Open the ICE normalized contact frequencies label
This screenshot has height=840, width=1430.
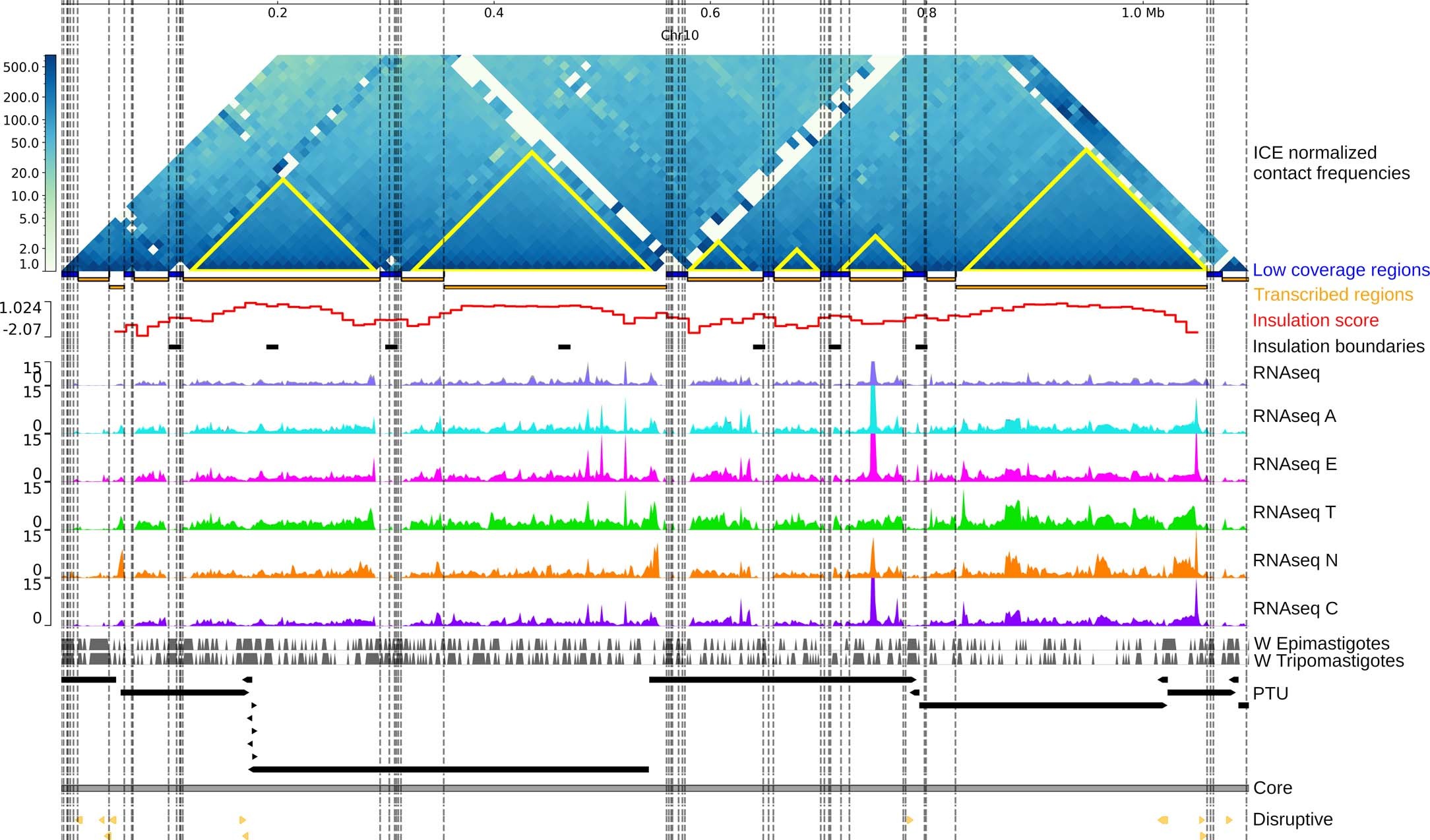(1332, 163)
